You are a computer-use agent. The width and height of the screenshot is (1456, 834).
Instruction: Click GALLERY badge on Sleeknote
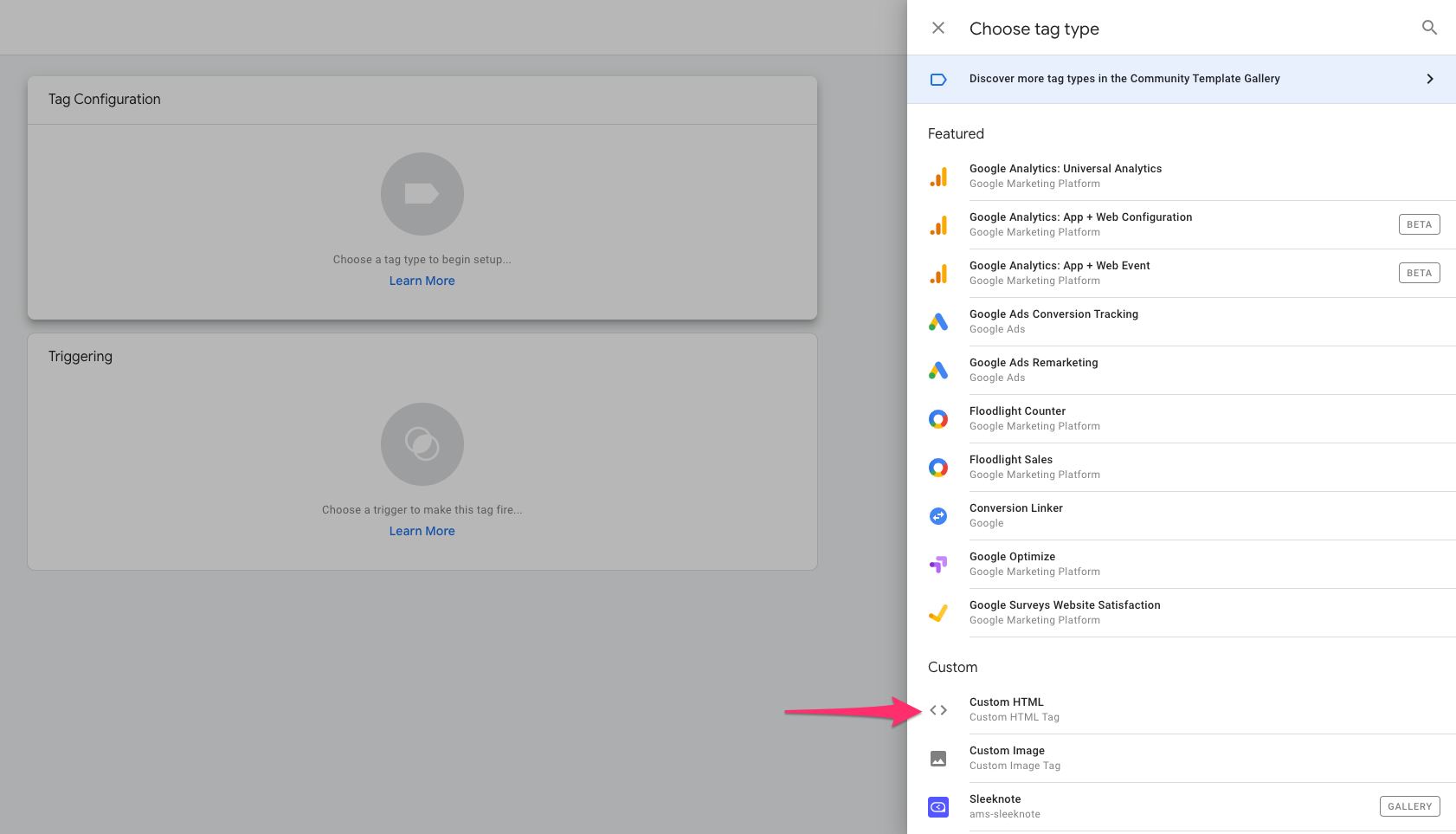1409,806
